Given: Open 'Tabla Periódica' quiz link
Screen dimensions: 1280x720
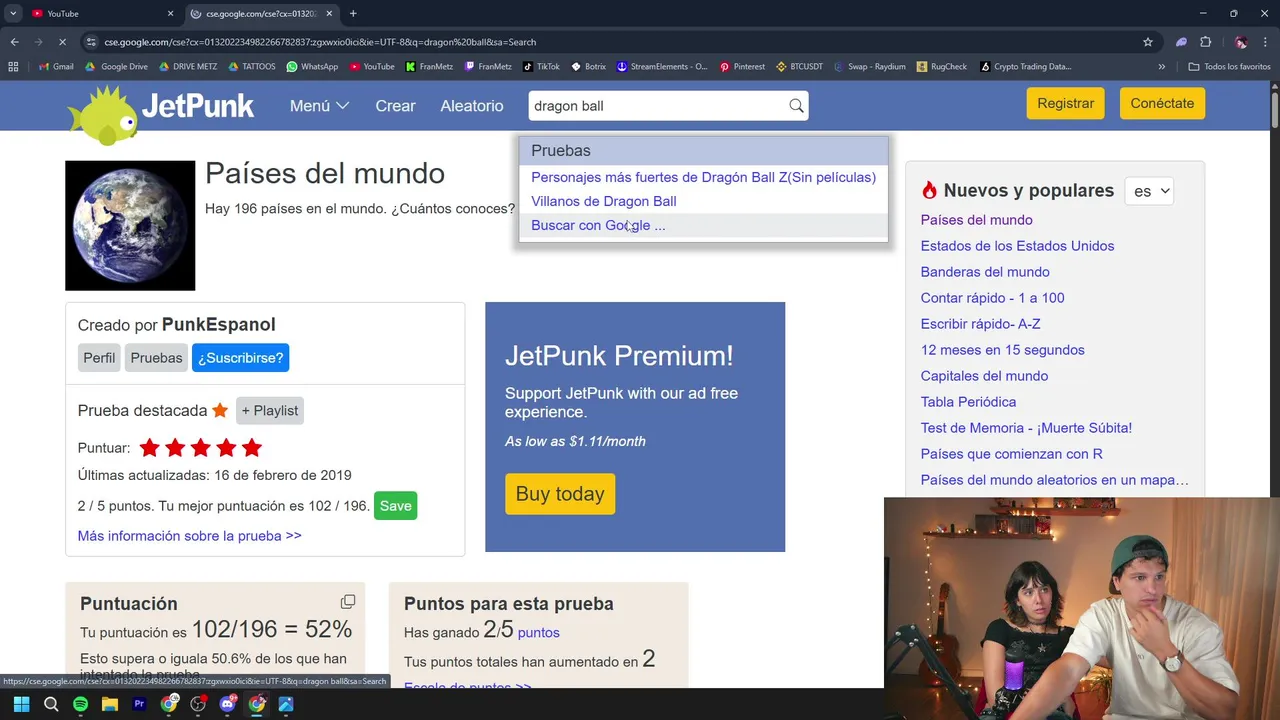Looking at the screenshot, I should click(x=968, y=402).
